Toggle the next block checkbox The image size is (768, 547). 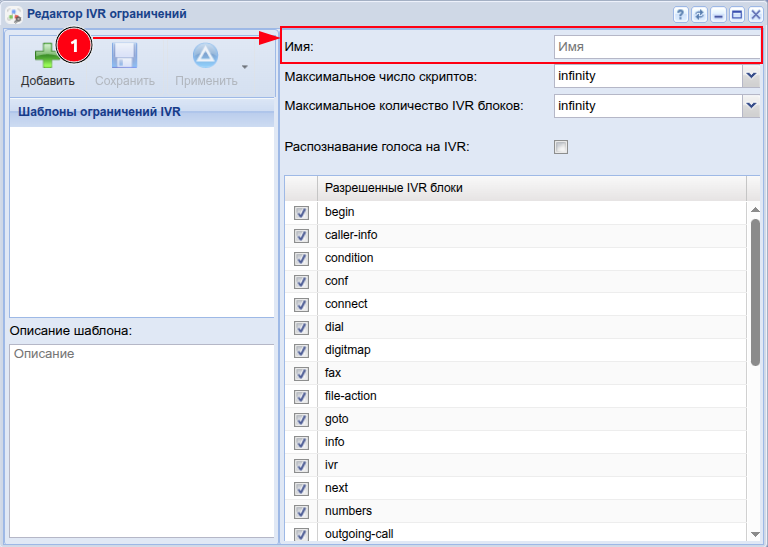tap(301, 489)
